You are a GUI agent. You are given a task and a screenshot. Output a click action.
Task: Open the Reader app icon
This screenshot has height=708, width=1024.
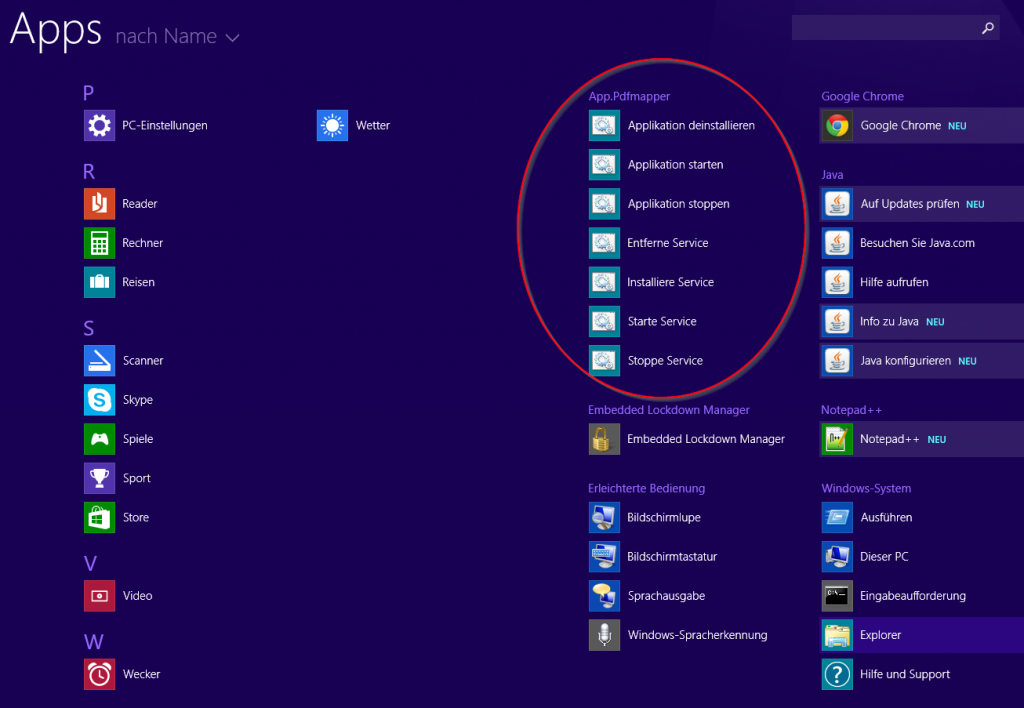(x=99, y=204)
